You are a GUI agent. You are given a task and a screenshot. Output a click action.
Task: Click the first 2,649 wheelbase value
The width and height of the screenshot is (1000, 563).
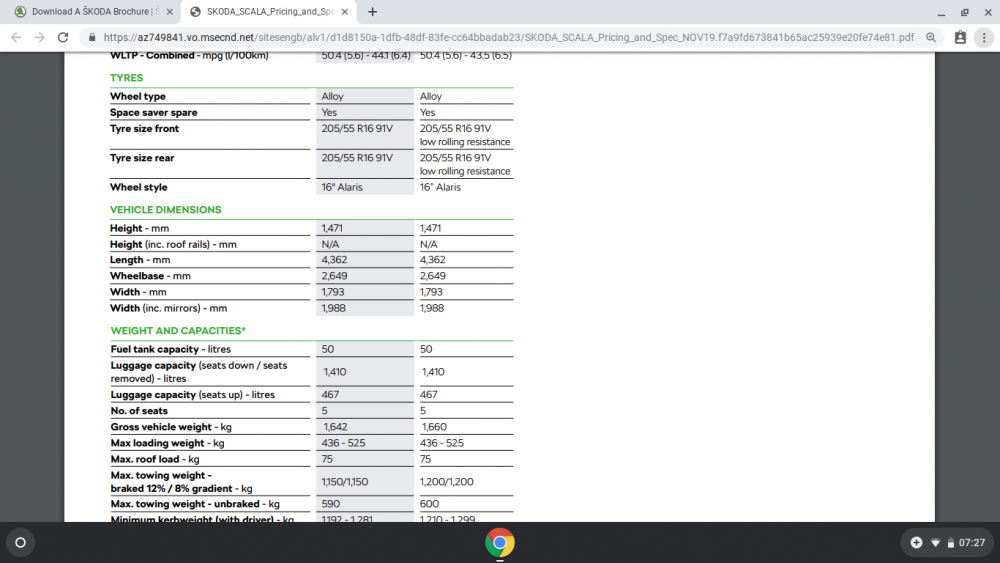tap(334, 276)
